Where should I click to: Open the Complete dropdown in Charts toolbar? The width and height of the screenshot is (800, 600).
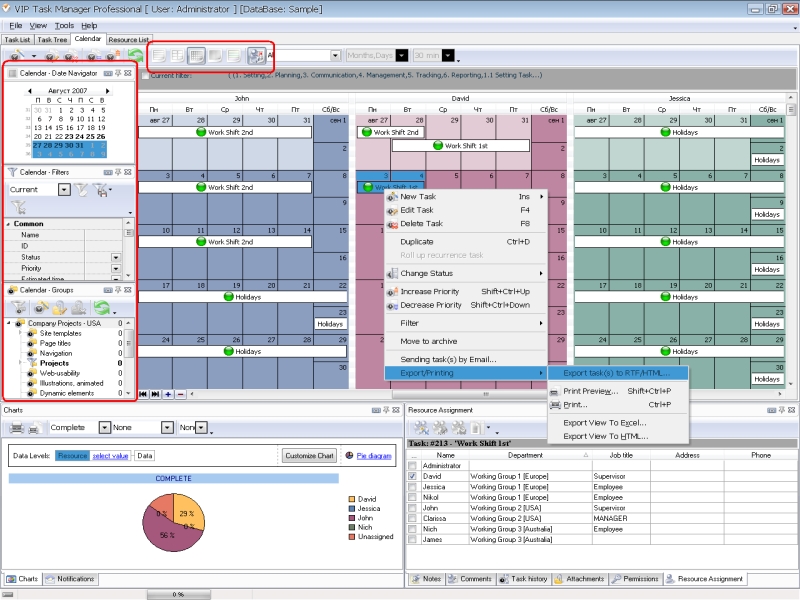point(105,428)
